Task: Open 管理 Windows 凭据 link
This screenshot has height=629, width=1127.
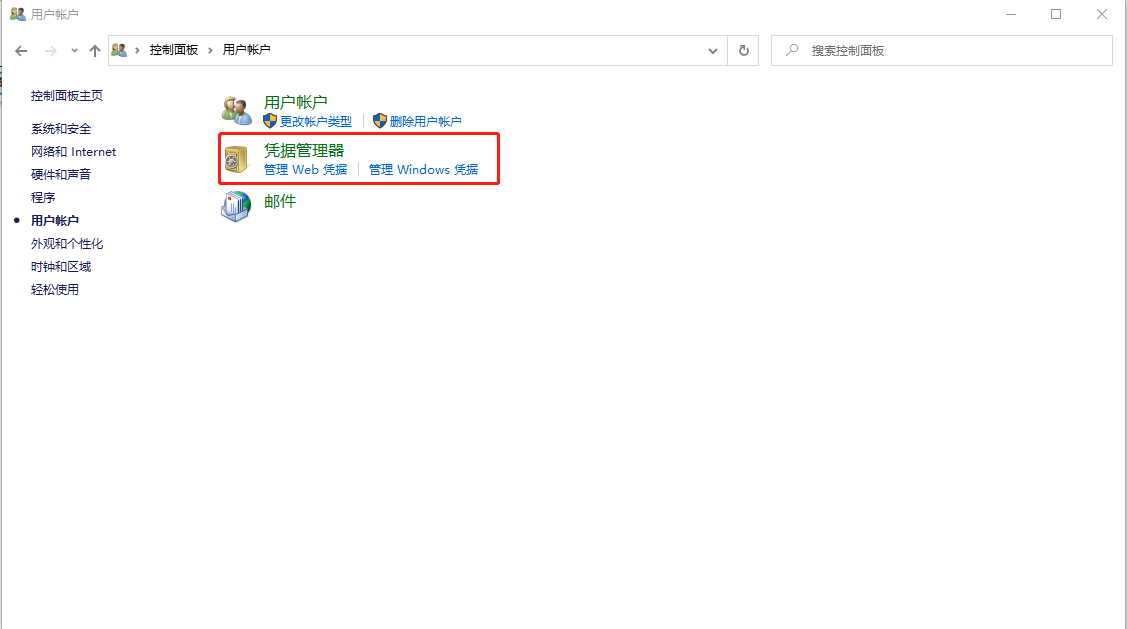Action: click(x=423, y=170)
